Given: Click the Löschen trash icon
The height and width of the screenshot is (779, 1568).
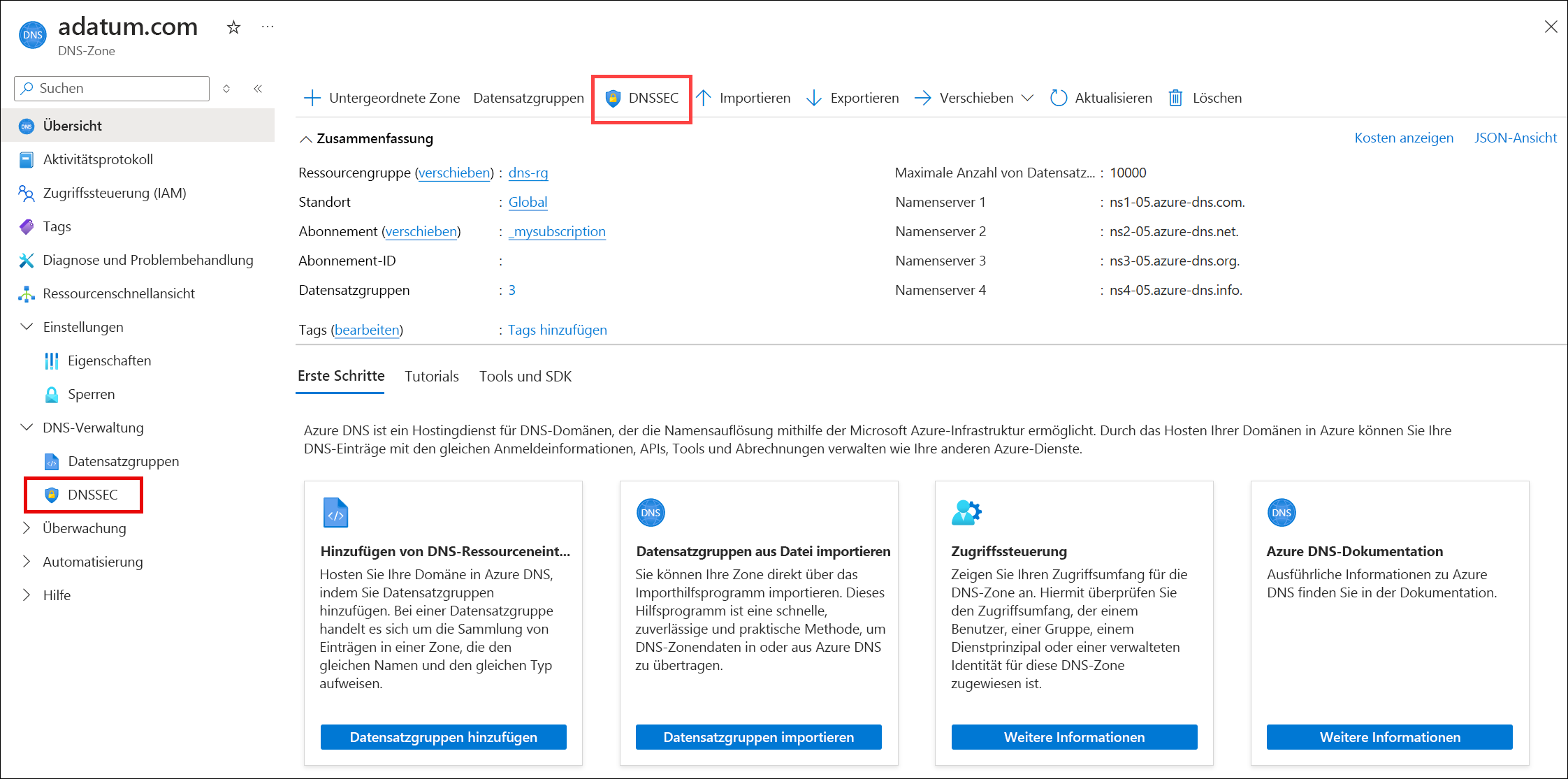Looking at the screenshot, I should click(x=1176, y=99).
